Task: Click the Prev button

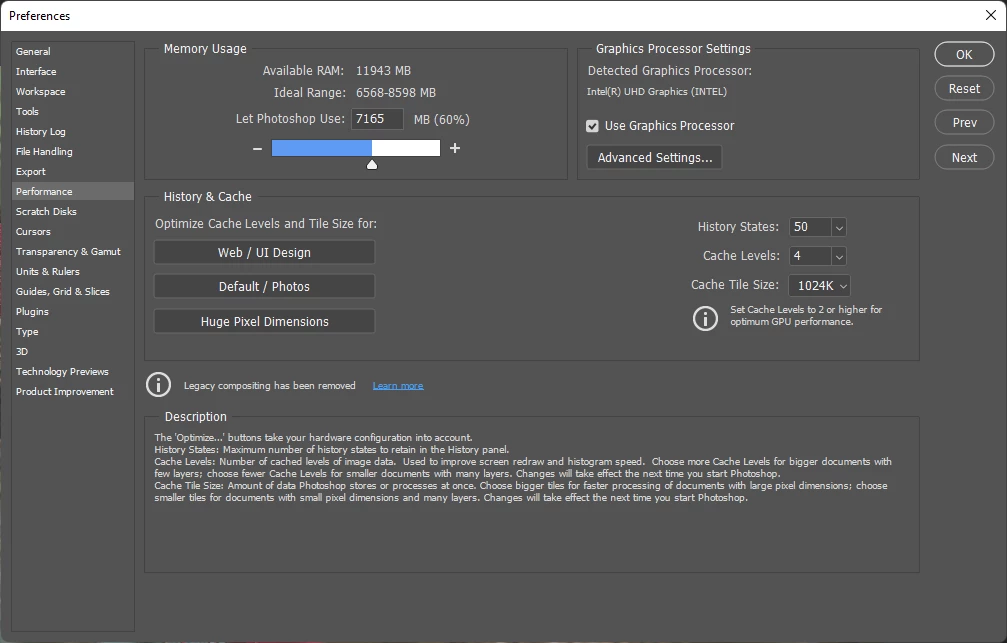Action: (x=964, y=123)
